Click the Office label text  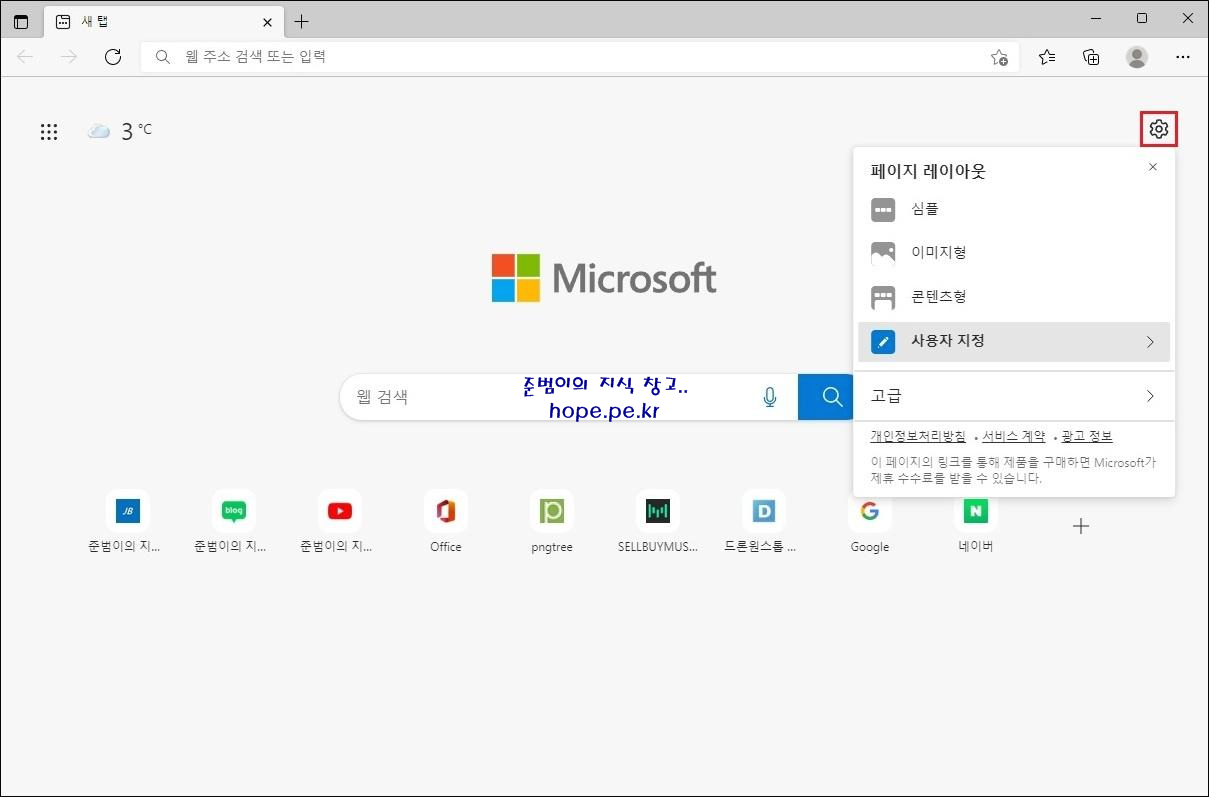[x=446, y=547]
